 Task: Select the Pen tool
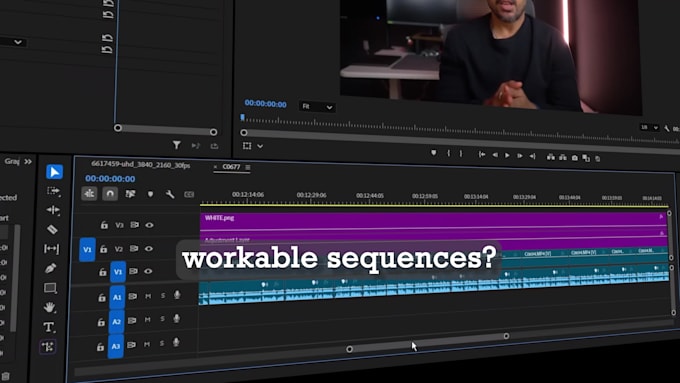(x=50, y=268)
